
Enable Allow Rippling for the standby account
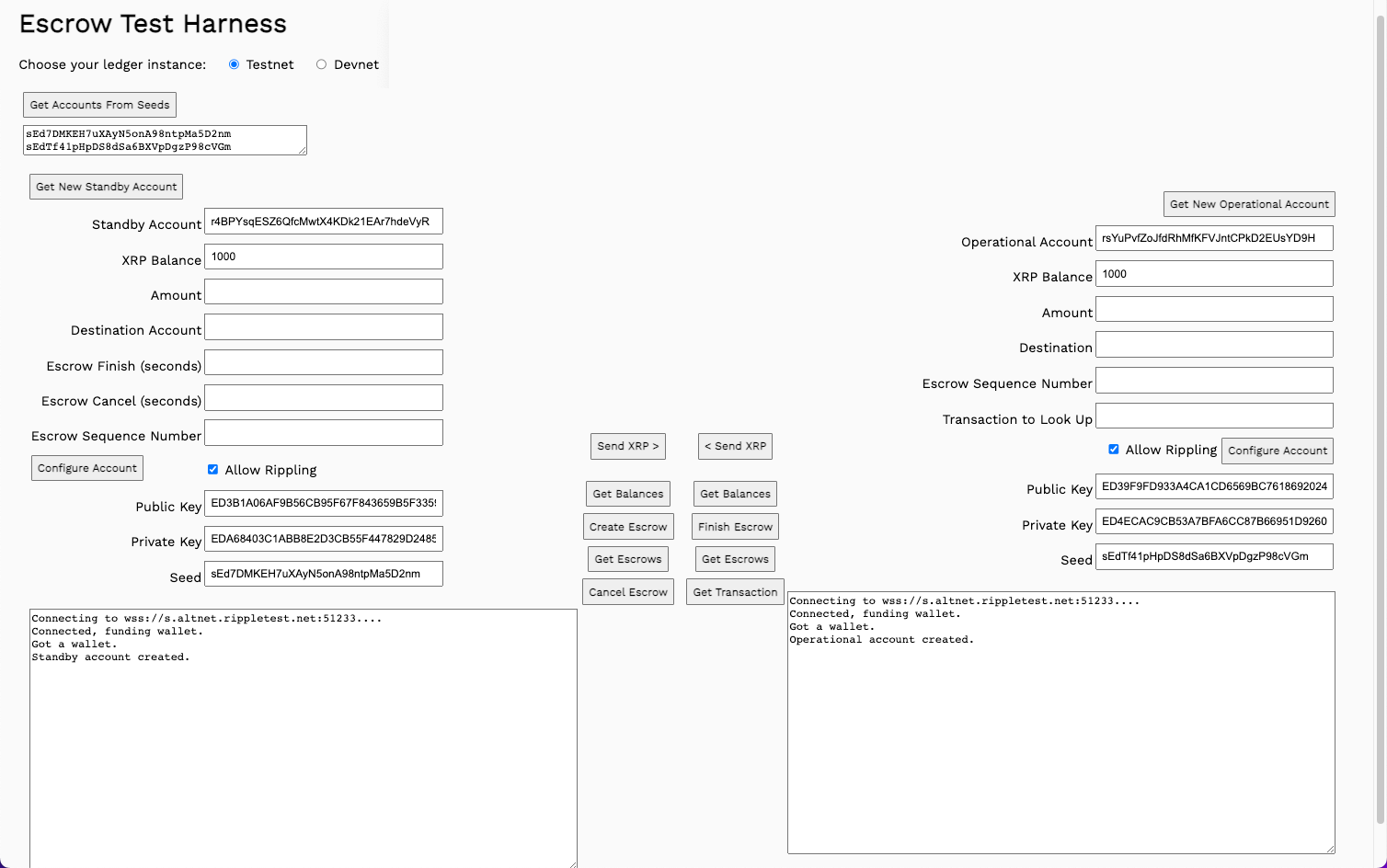[x=212, y=469]
